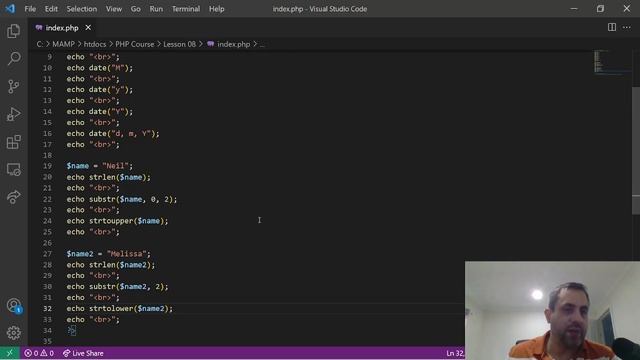
Task: Click line number 19 in gutter
Action: [x=47, y=166]
